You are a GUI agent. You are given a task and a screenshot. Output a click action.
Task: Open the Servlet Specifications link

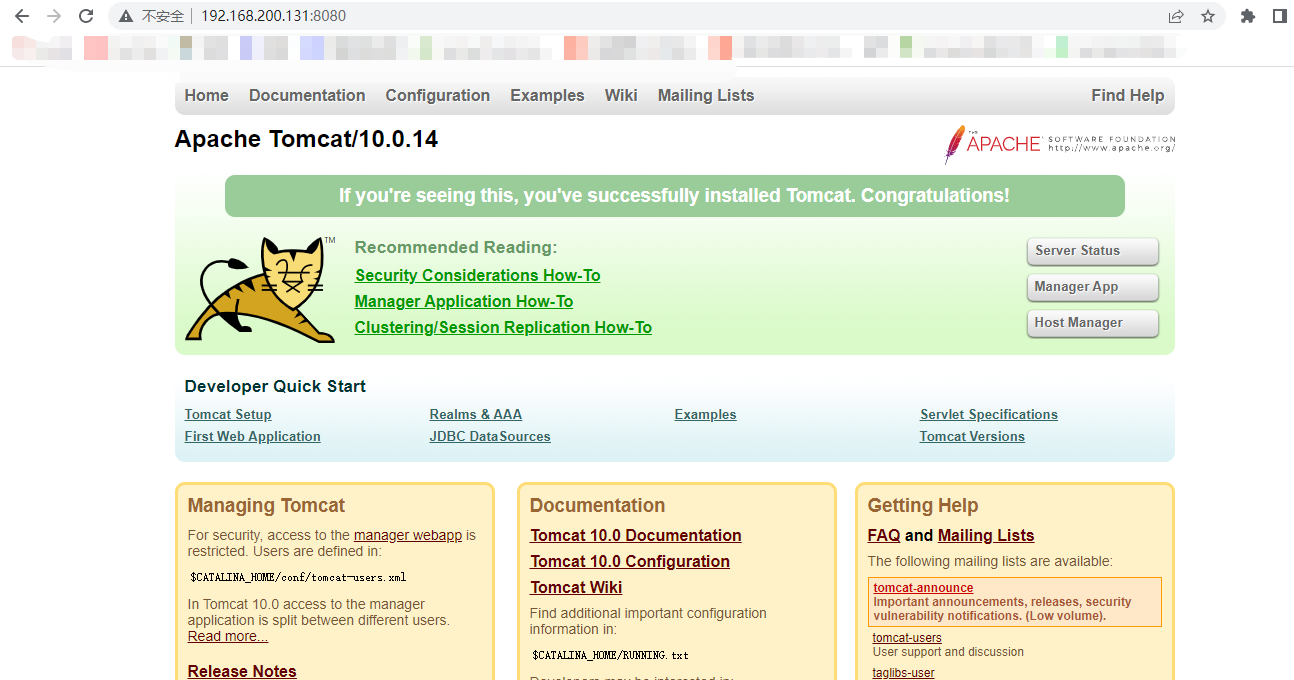pyautogui.click(x=989, y=415)
